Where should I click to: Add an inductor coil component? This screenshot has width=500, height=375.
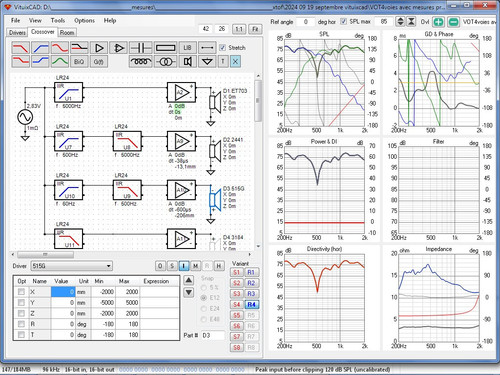(141, 61)
